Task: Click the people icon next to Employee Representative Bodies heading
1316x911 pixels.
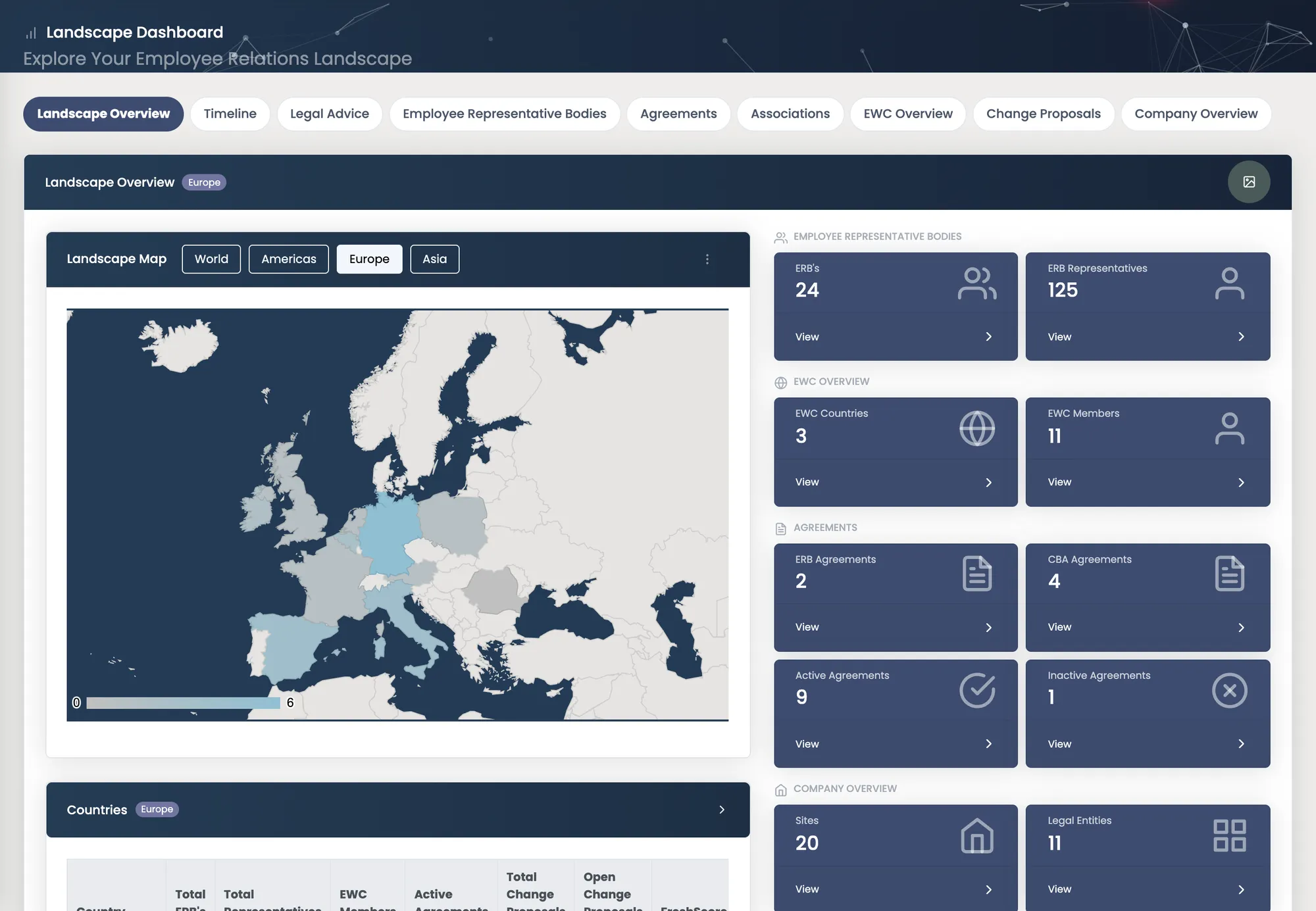Action: pos(781,237)
